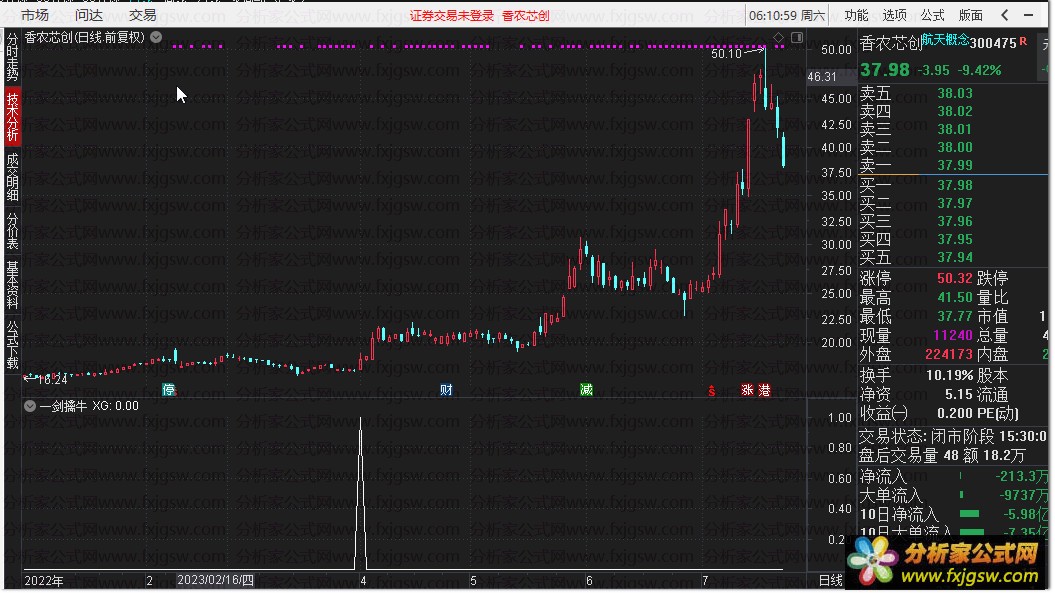Click the 日线 period selector
This screenshot has height=593, width=1055.
pos(830,580)
